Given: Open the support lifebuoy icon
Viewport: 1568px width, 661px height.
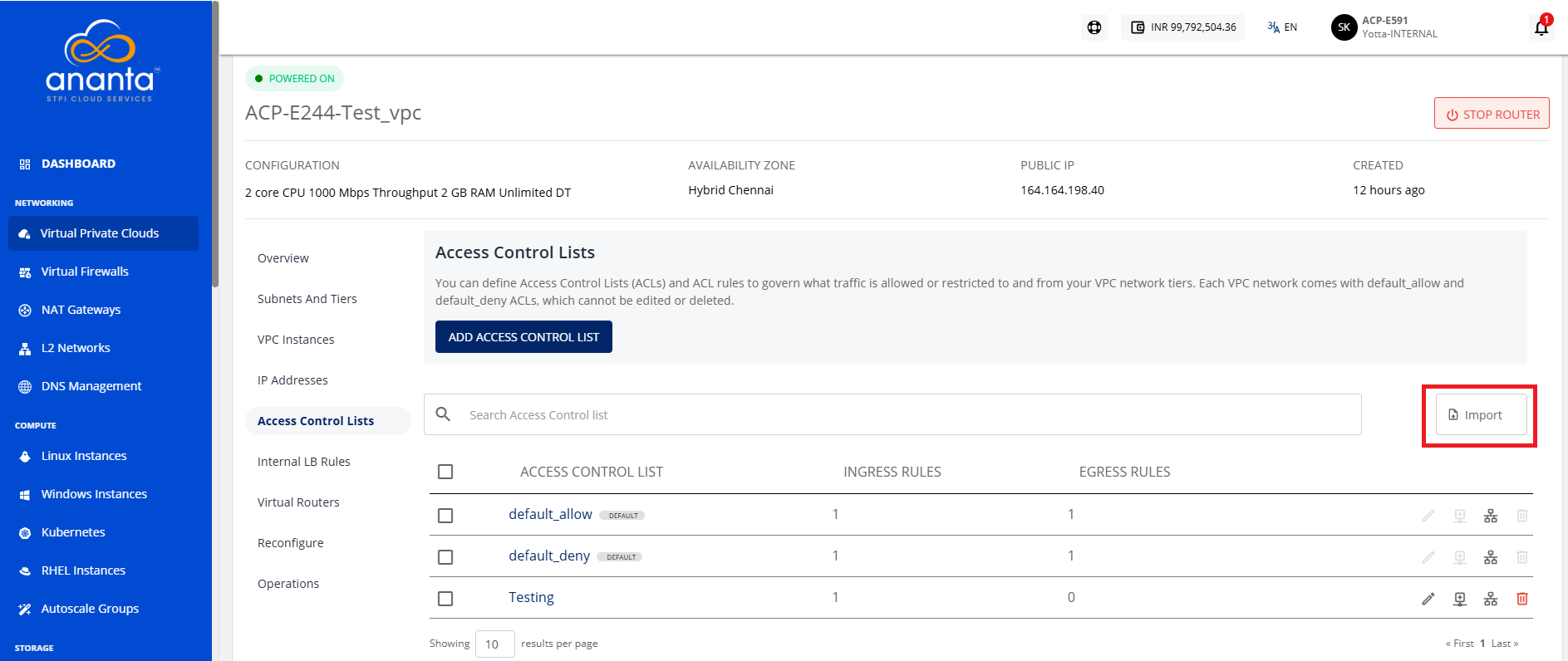Looking at the screenshot, I should (x=1094, y=27).
